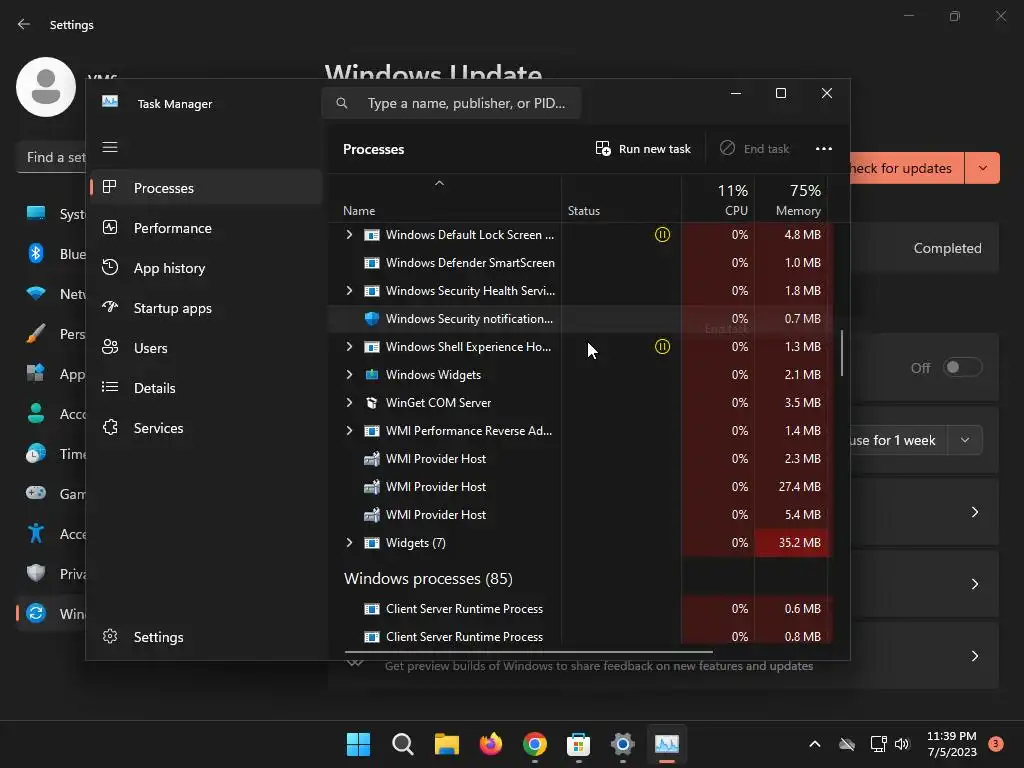Click the vertical scrollbar in process list
Viewport: 1024px width, 768px height.
[841, 353]
